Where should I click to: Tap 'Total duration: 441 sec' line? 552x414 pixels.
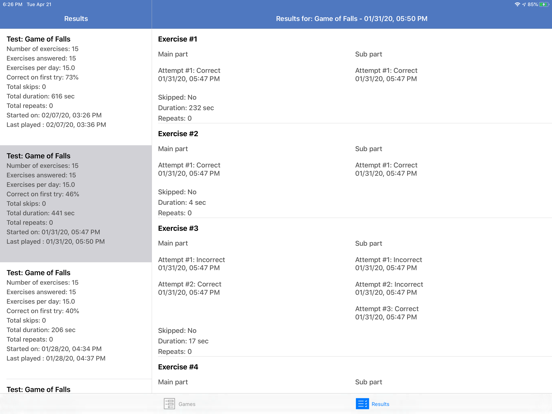[x=40, y=213]
